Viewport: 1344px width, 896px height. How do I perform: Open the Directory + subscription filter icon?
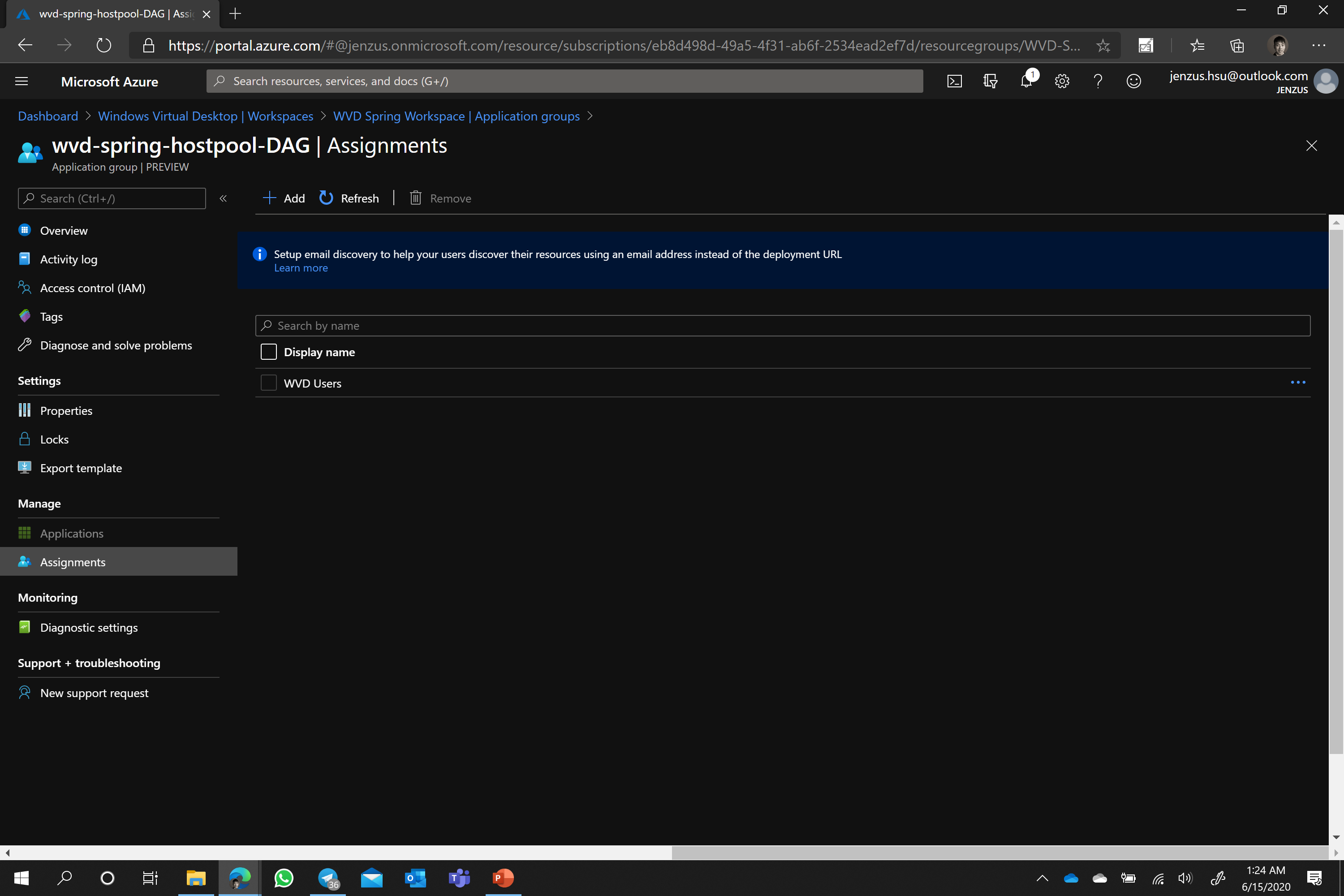[990, 81]
